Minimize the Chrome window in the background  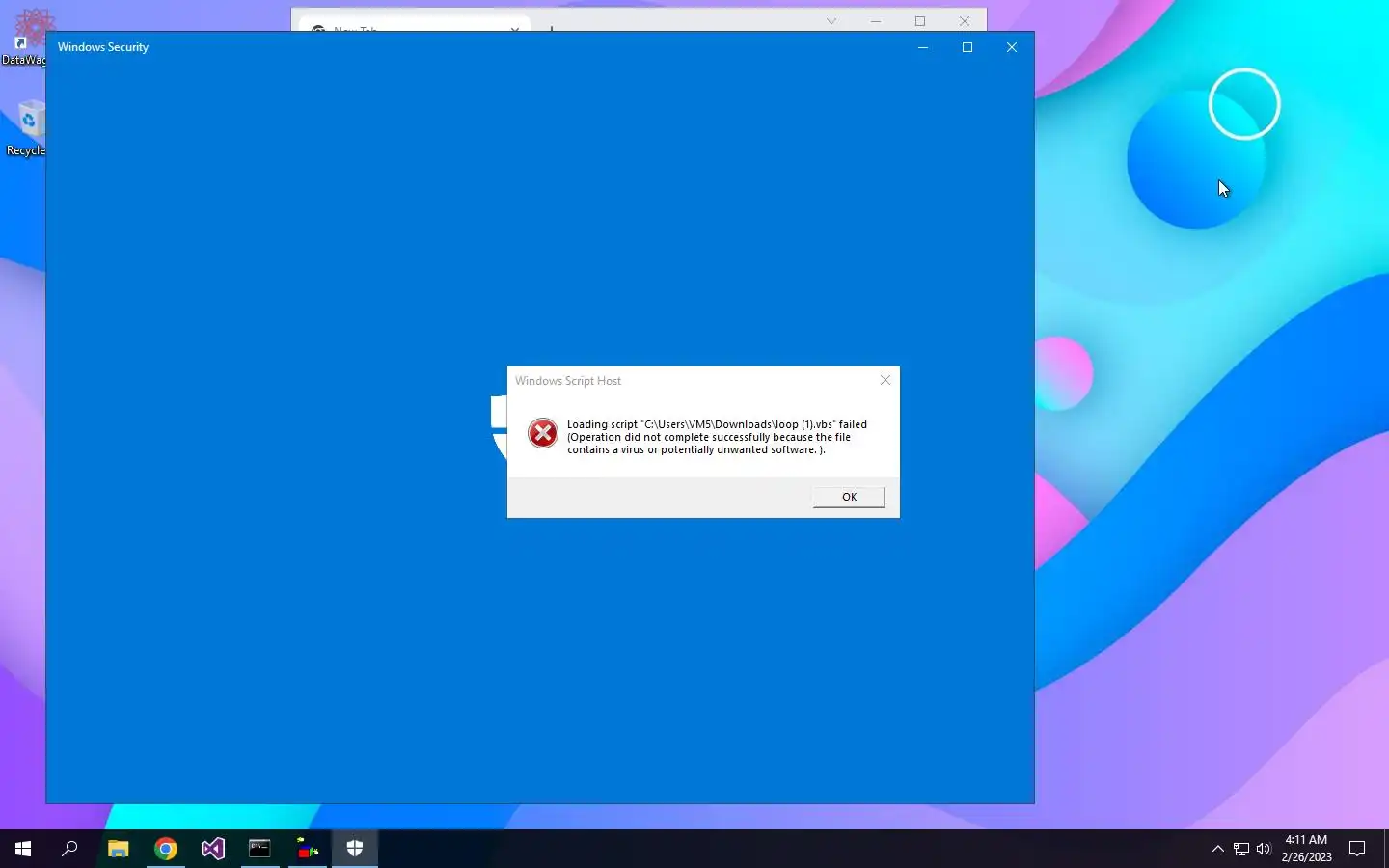tap(876, 20)
